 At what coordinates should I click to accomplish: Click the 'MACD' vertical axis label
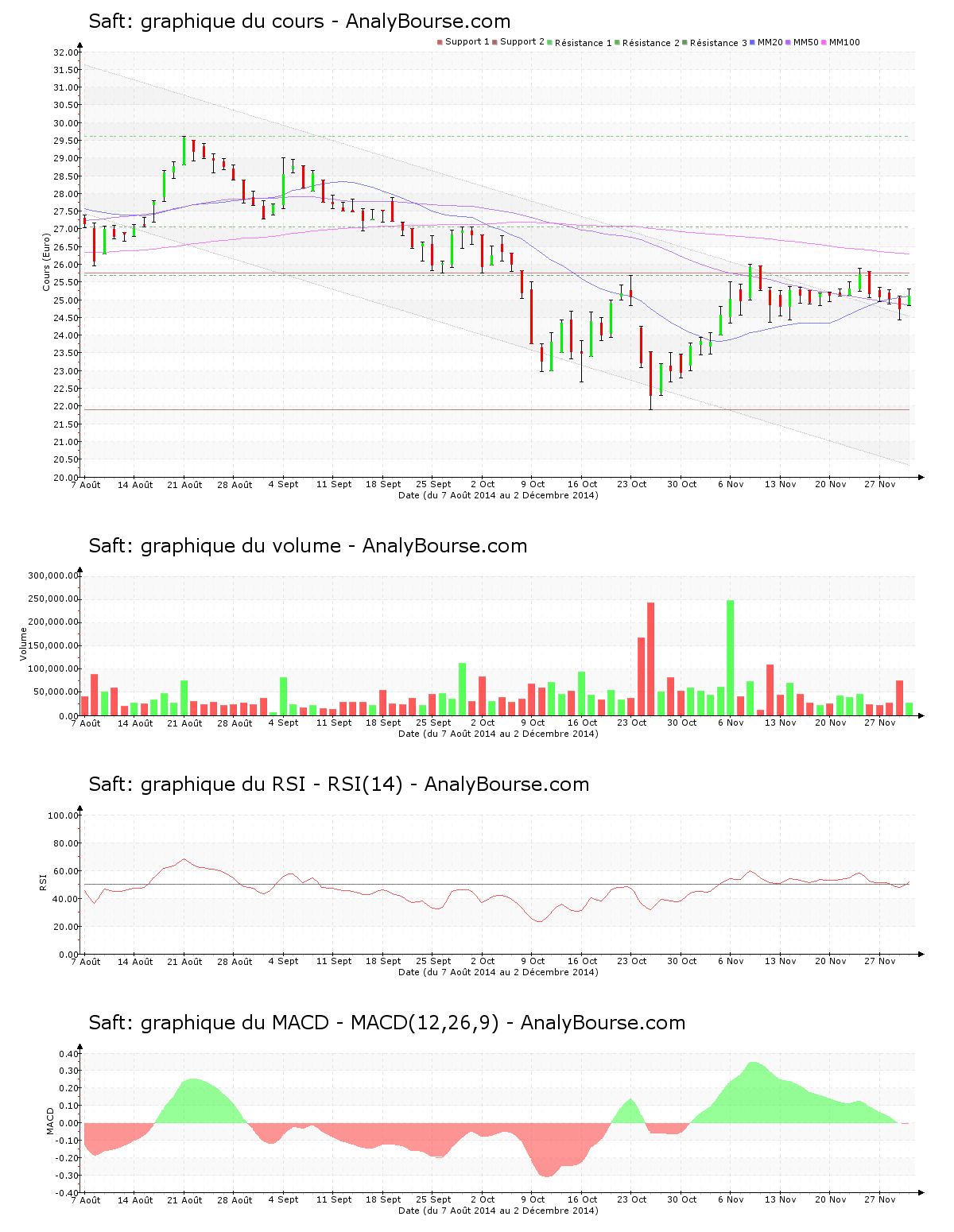click(50, 1121)
